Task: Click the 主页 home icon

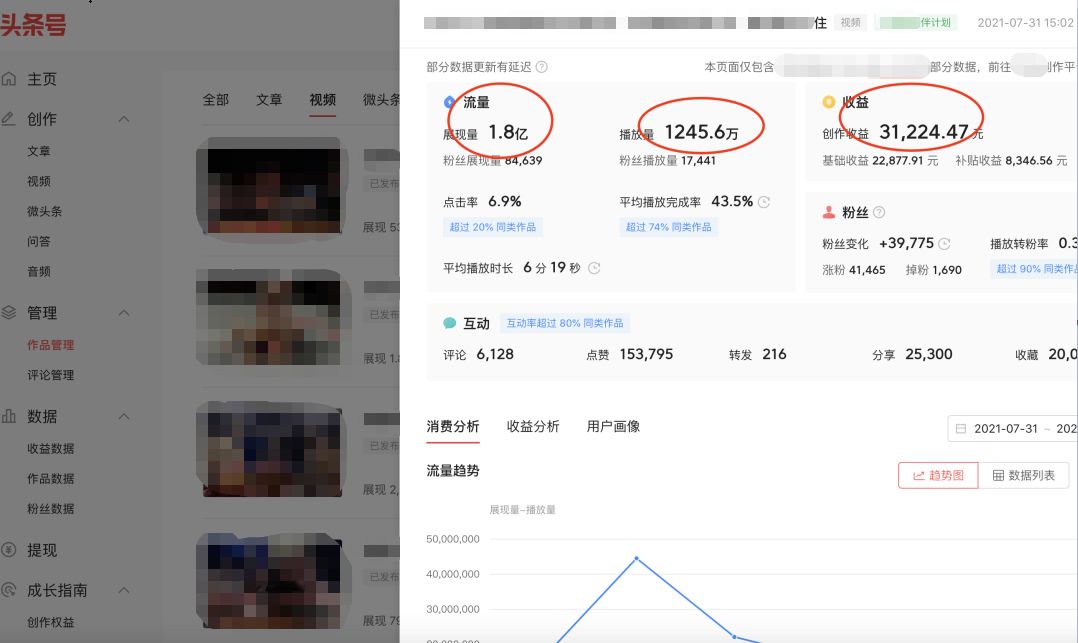Action: pos(9,79)
